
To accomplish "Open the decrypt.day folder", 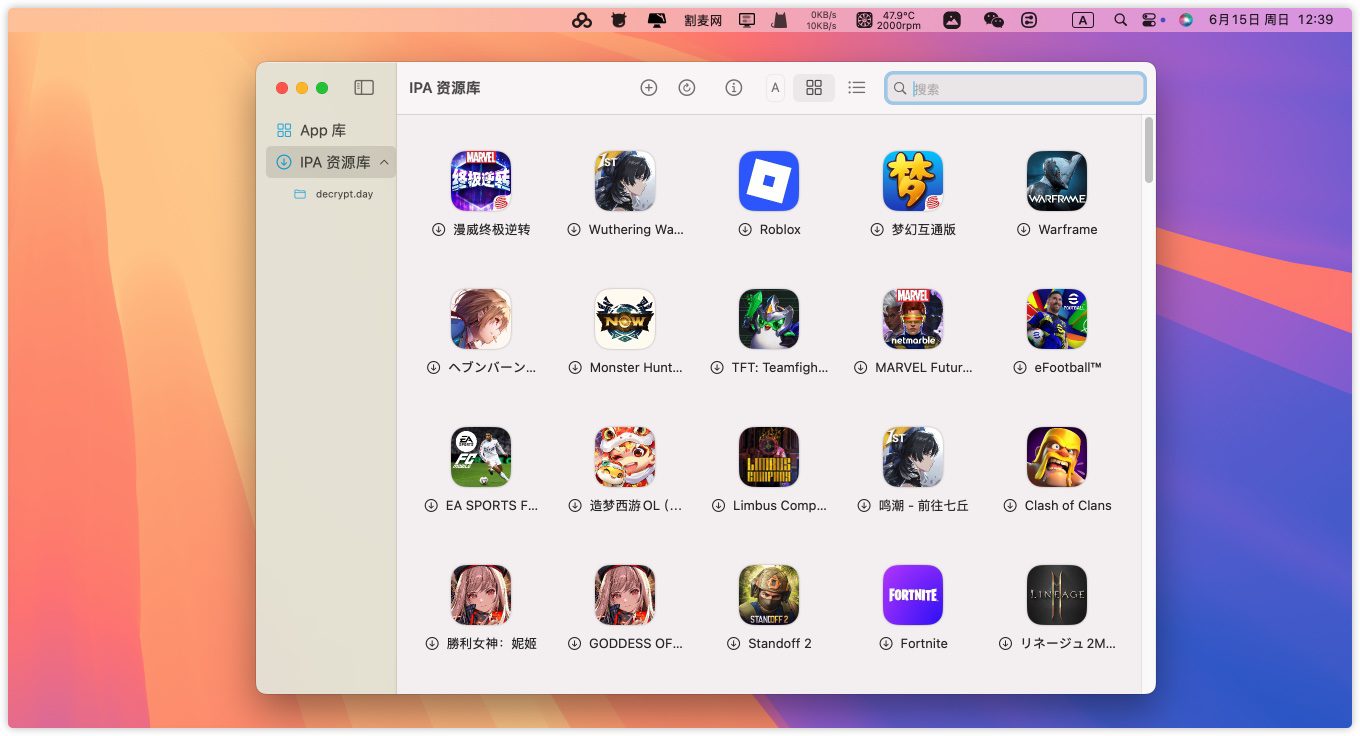I will point(333,194).
